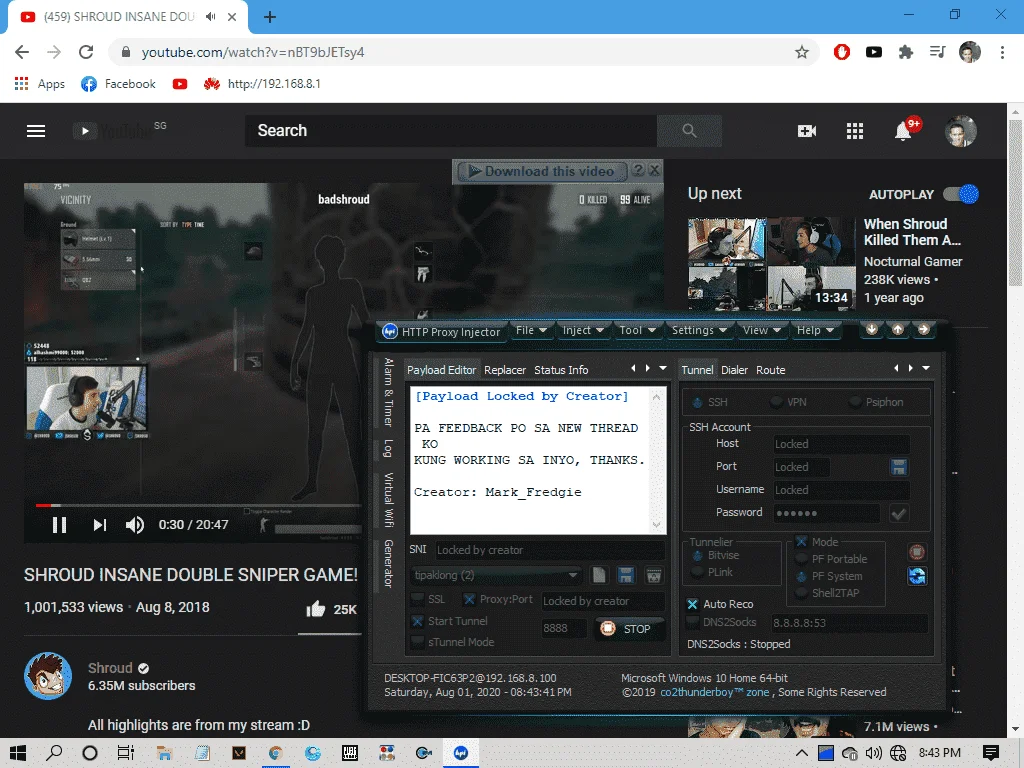Switch to the Dialer tab
Viewport: 1024px width, 768px height.
click(x=734, y=370)
